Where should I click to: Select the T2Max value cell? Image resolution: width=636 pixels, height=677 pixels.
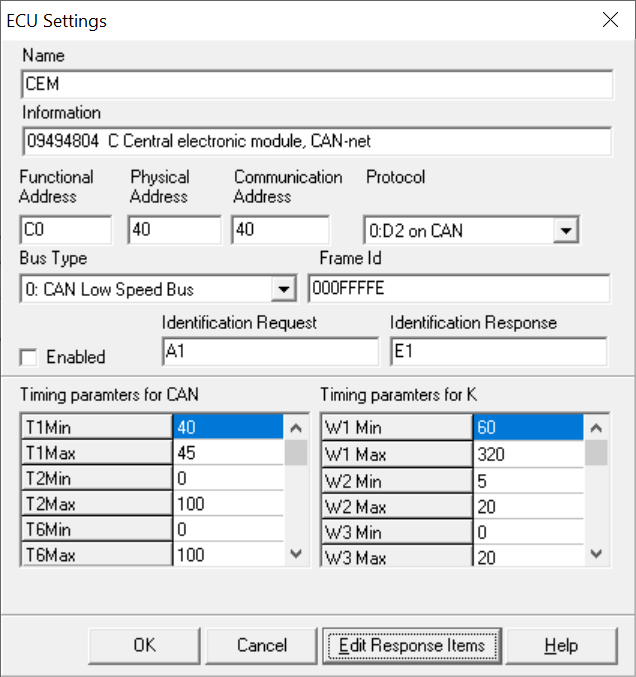tap(228, 504)
